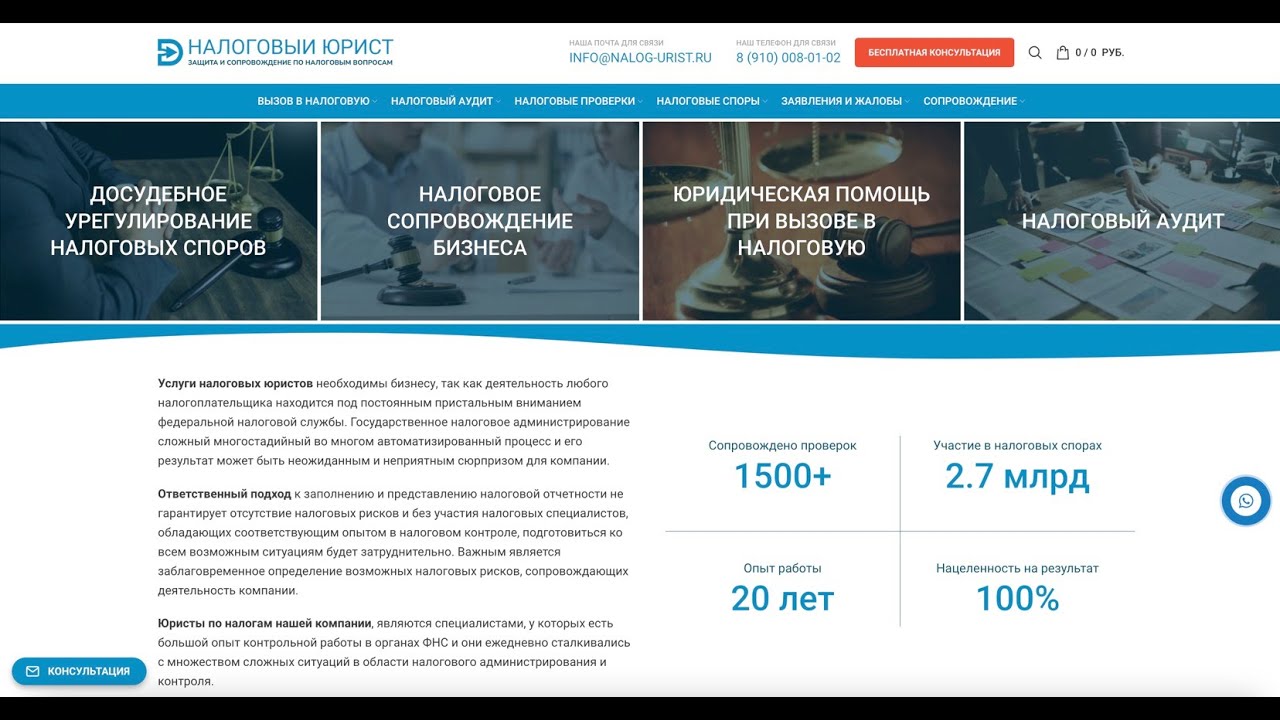Click bold text Ответственный подход
Screen dimensions: 1280x720
[224, 494]
